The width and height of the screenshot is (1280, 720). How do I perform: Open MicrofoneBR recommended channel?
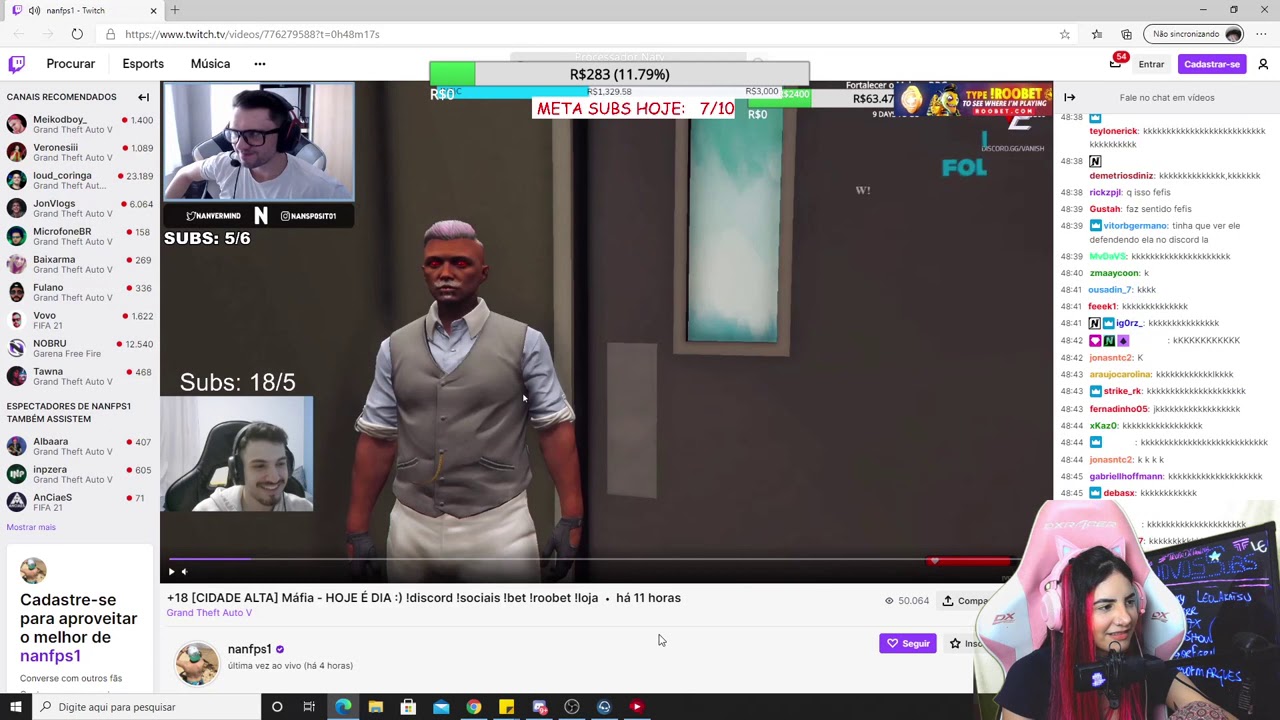click(80, 236)
